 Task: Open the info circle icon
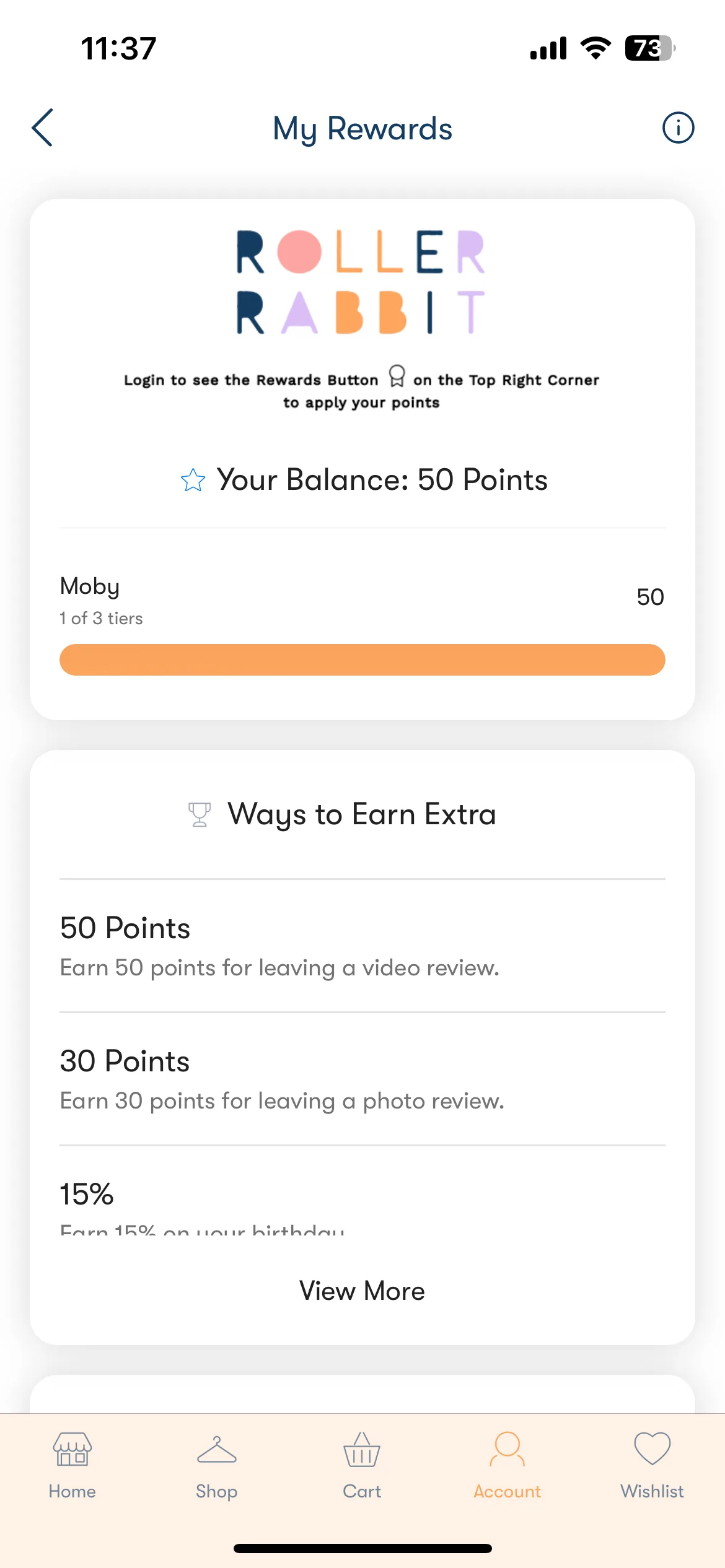coord(678,128)
